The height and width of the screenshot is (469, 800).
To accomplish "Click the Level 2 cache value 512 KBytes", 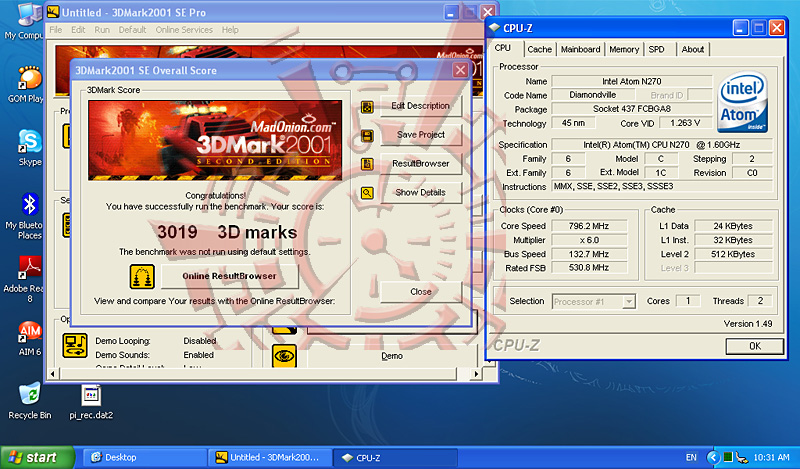I will click(733, 254).
